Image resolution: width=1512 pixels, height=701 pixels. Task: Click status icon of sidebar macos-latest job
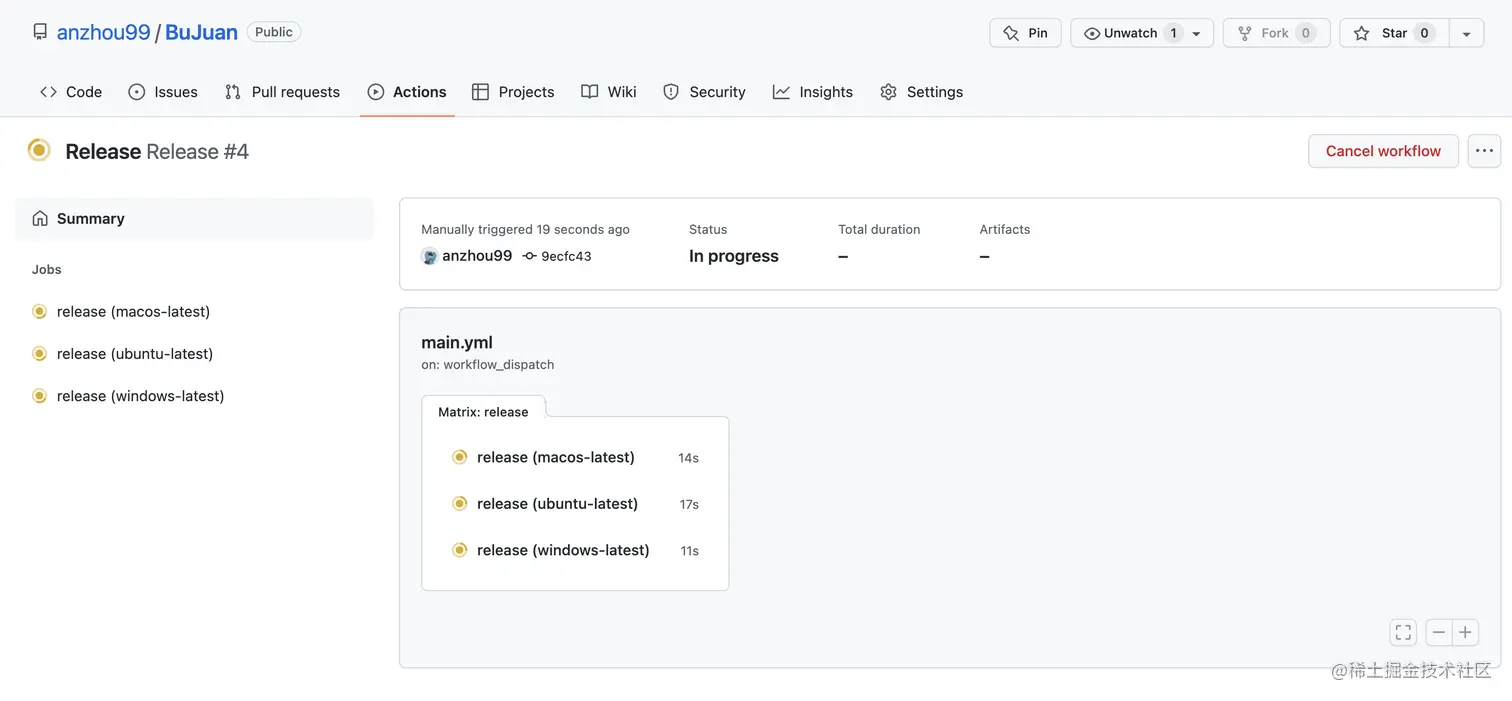[x=40, y=311]
